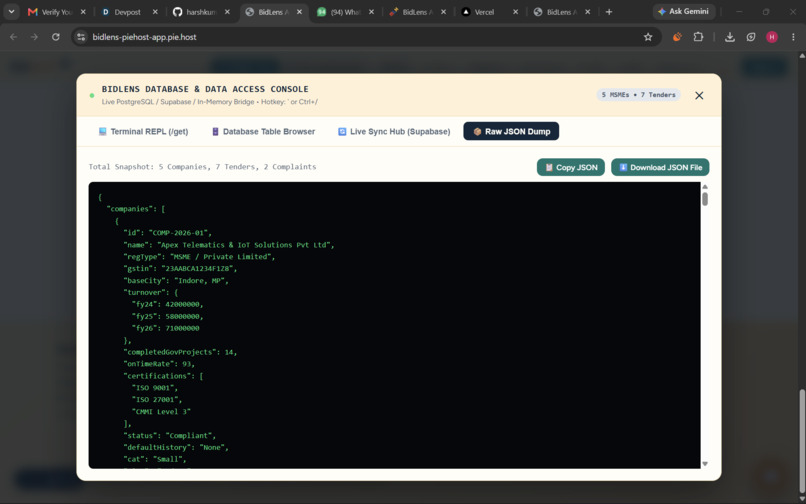Open Chrome three-dot menu
Viewport: 806px width, 504px height.
click(793, 37)
